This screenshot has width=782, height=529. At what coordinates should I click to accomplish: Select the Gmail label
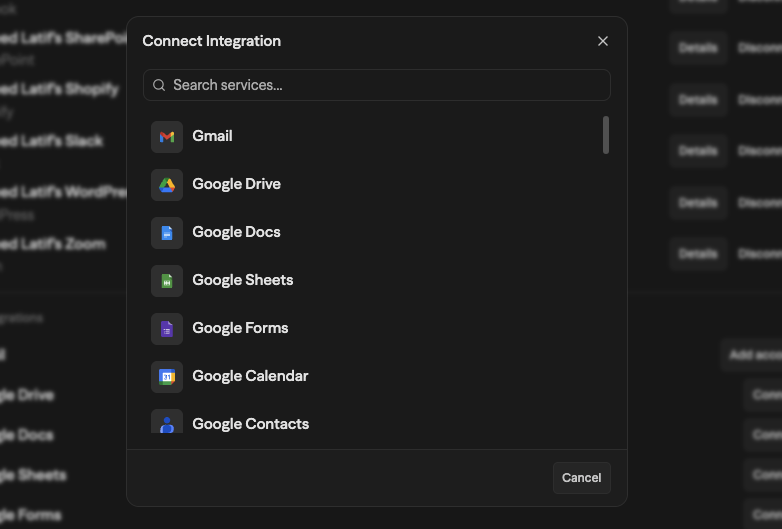tap(212, 136)
